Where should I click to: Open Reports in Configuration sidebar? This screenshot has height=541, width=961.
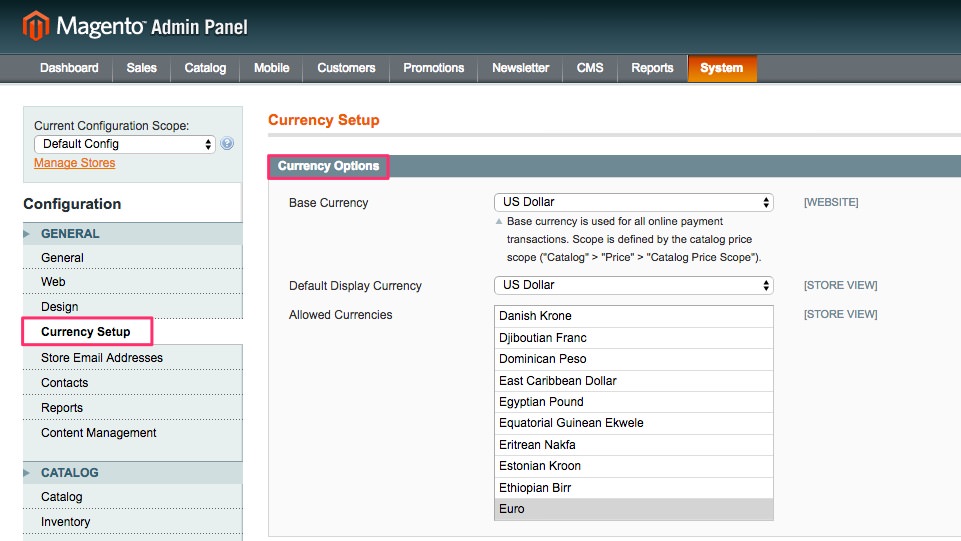point(132,407)
